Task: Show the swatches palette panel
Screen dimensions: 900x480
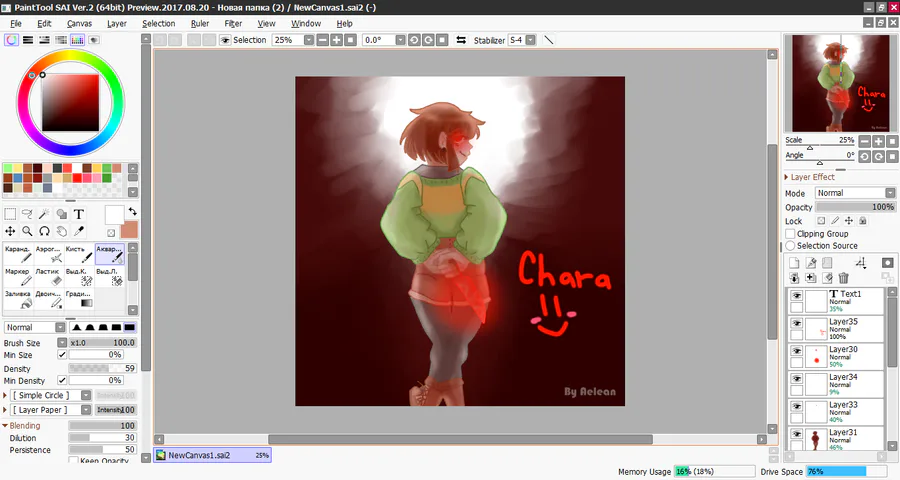Action: (x=77, y=40)
